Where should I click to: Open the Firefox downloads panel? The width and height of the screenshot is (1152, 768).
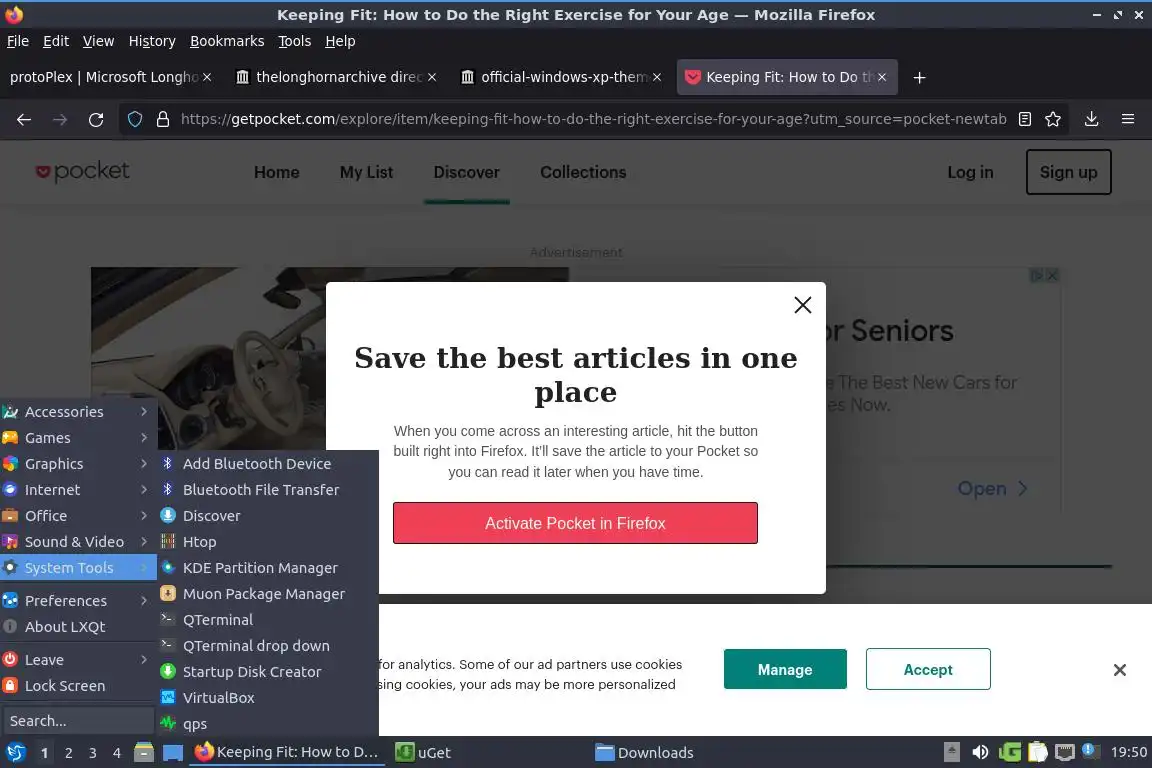pos(1092,119)
